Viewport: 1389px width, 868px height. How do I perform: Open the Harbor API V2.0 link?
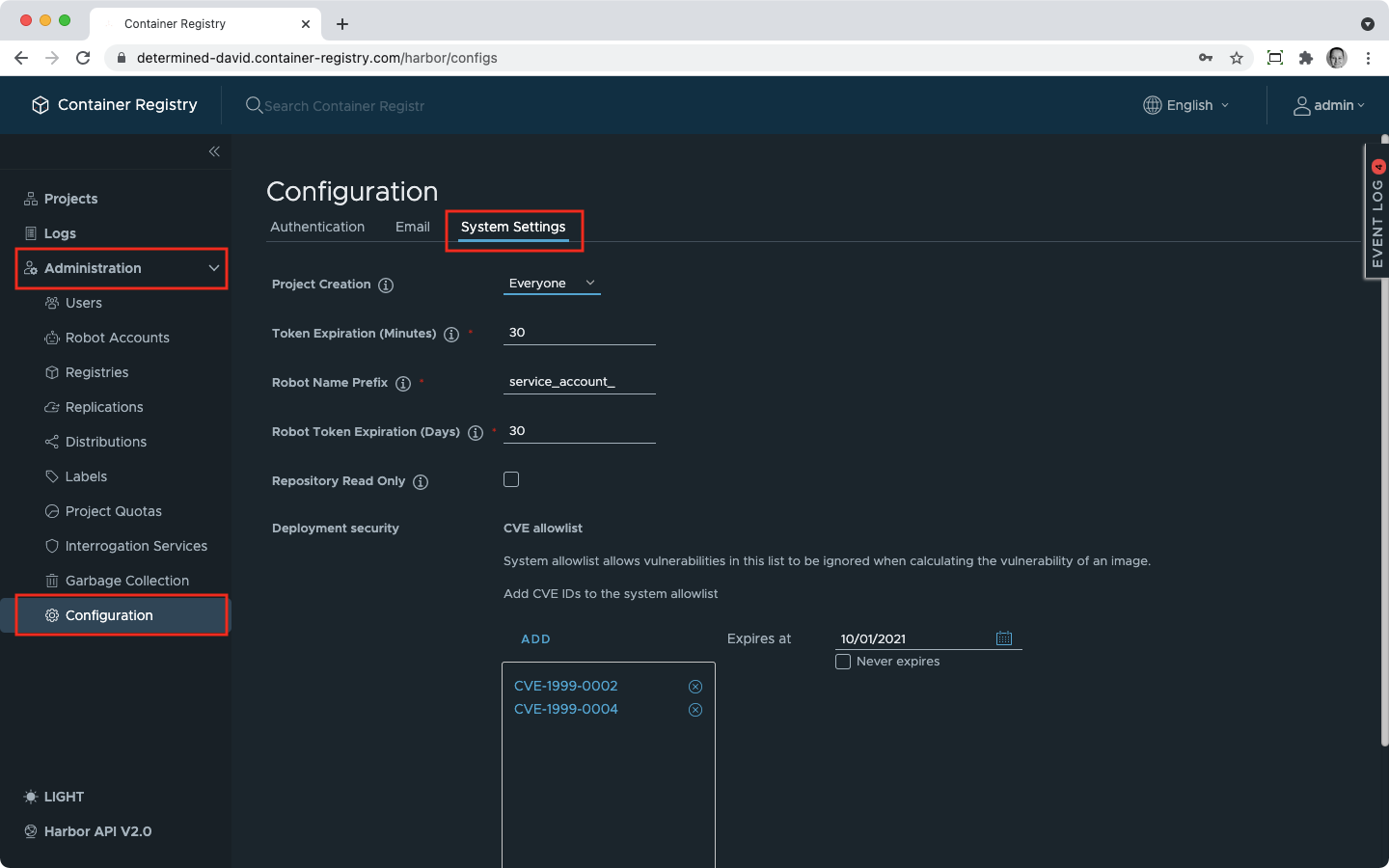pyautogui.click(x=97, y=831)
